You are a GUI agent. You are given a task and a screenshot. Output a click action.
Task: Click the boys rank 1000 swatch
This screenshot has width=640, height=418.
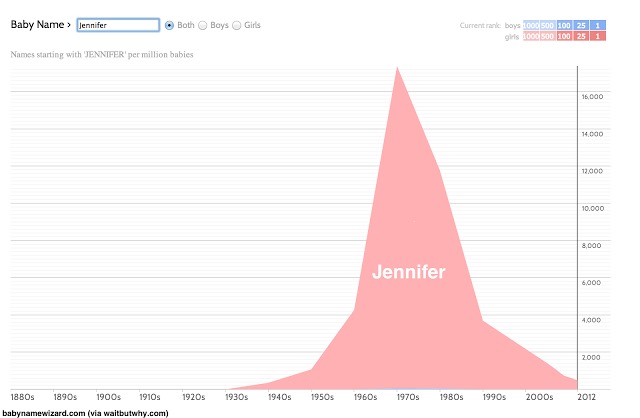531,25
